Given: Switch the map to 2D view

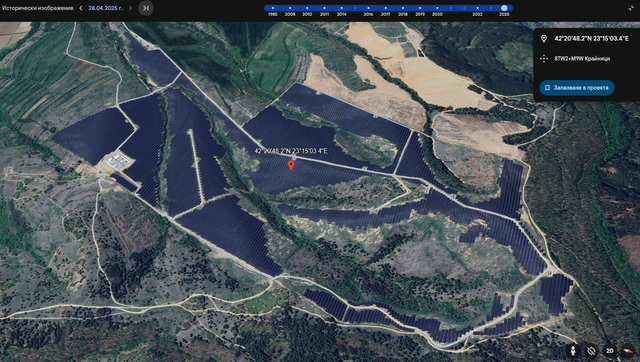Looking at the screenshot, I should 609,351.
